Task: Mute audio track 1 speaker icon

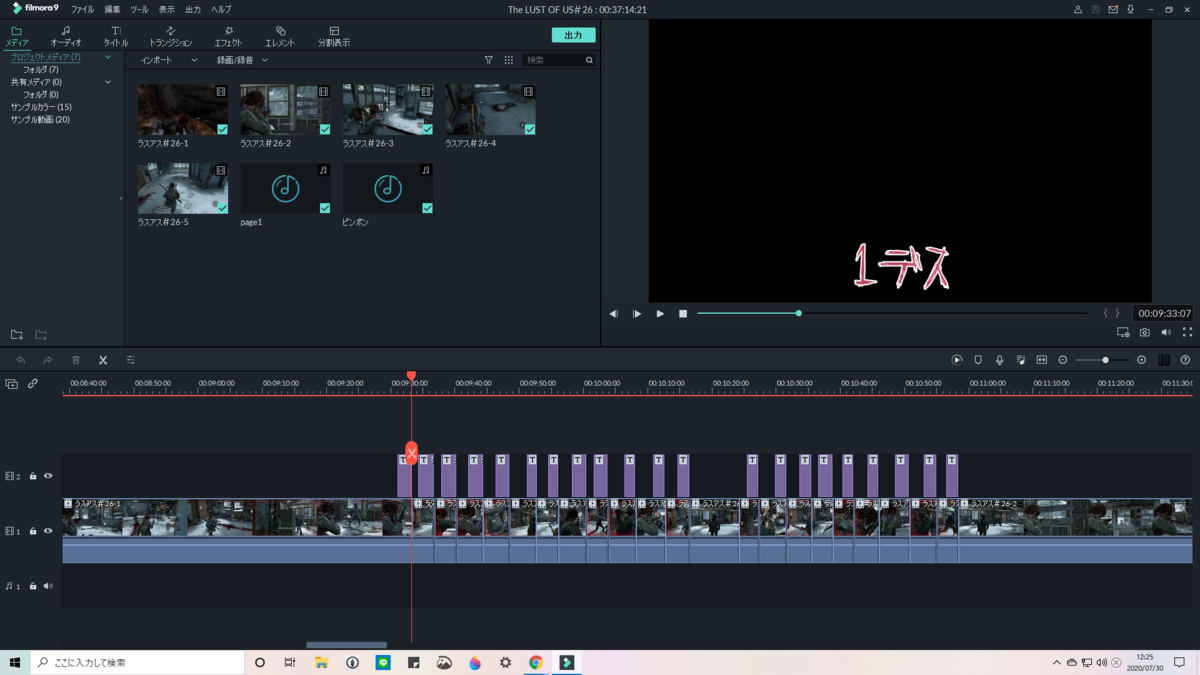Action: 48,586
